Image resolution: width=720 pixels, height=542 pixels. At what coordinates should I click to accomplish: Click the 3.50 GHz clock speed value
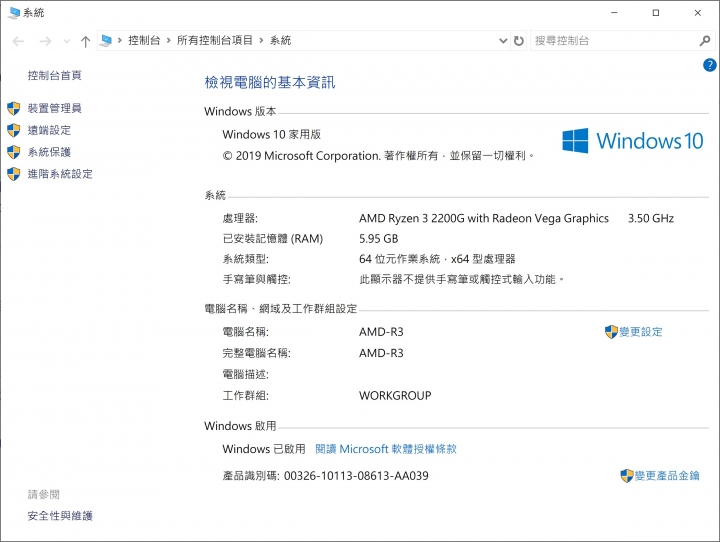(x=651, y=218)
